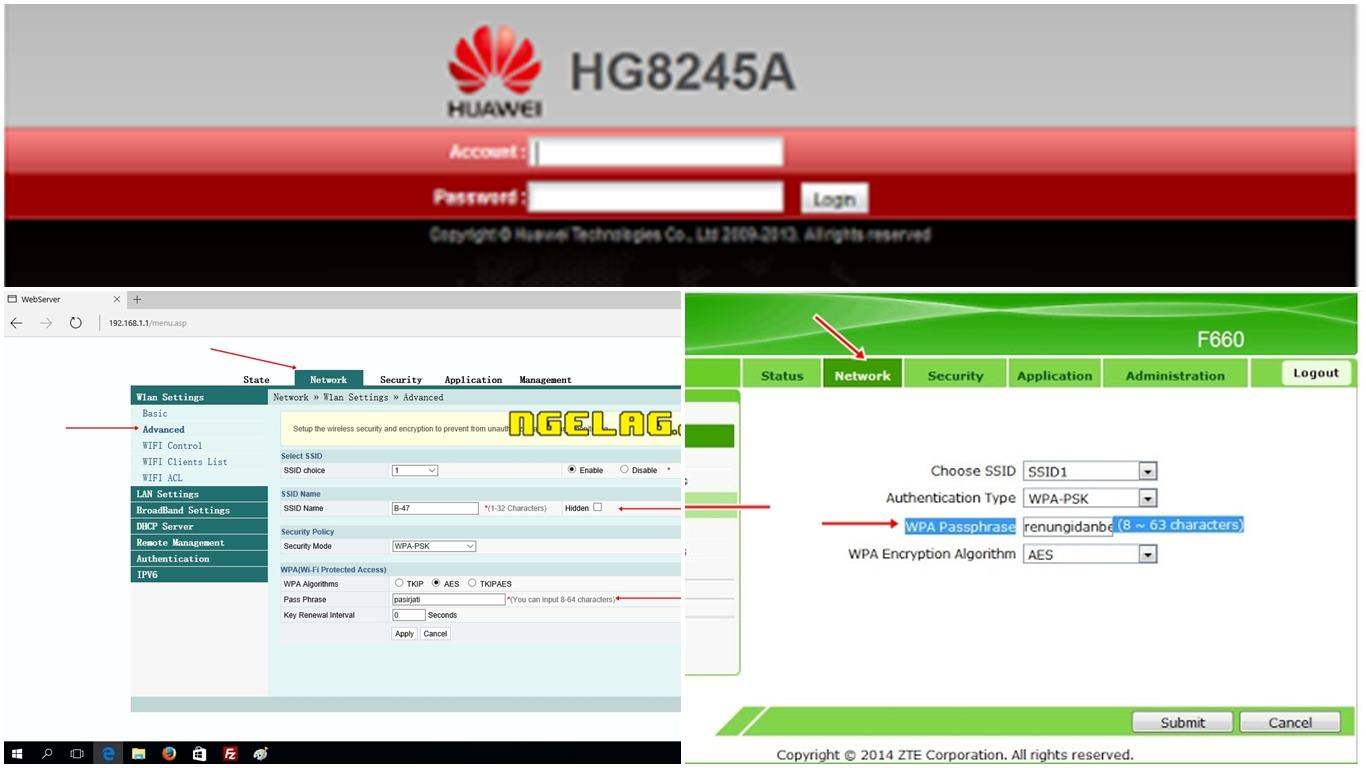
Task: Click the Submit button
Action: (x=1183, y=722)
